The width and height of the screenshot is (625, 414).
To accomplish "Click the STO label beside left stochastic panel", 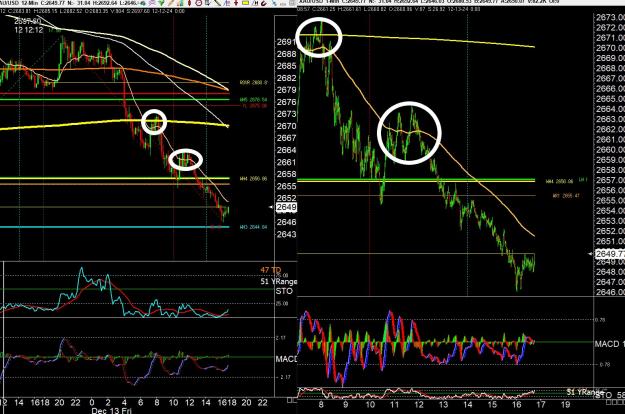I will click(284, 291).
